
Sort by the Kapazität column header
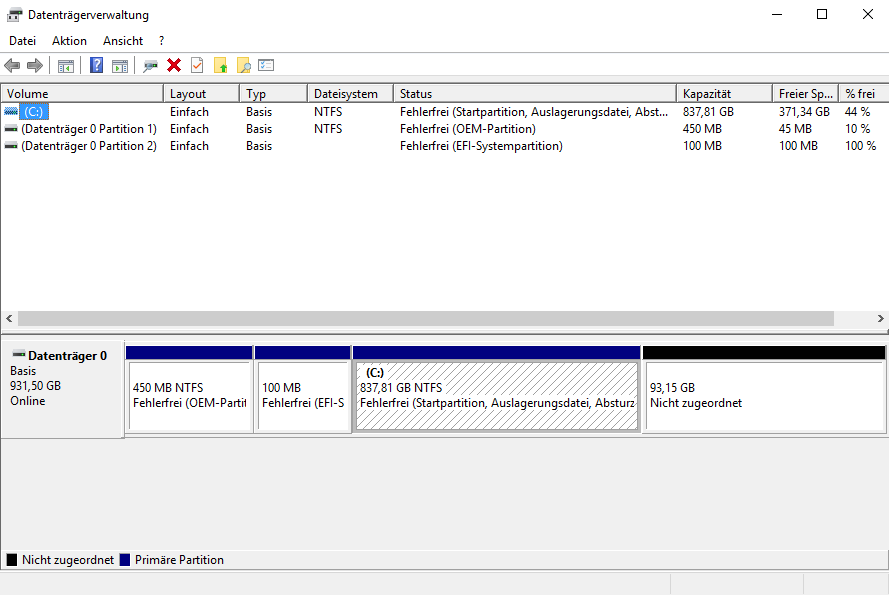[724, 94]
